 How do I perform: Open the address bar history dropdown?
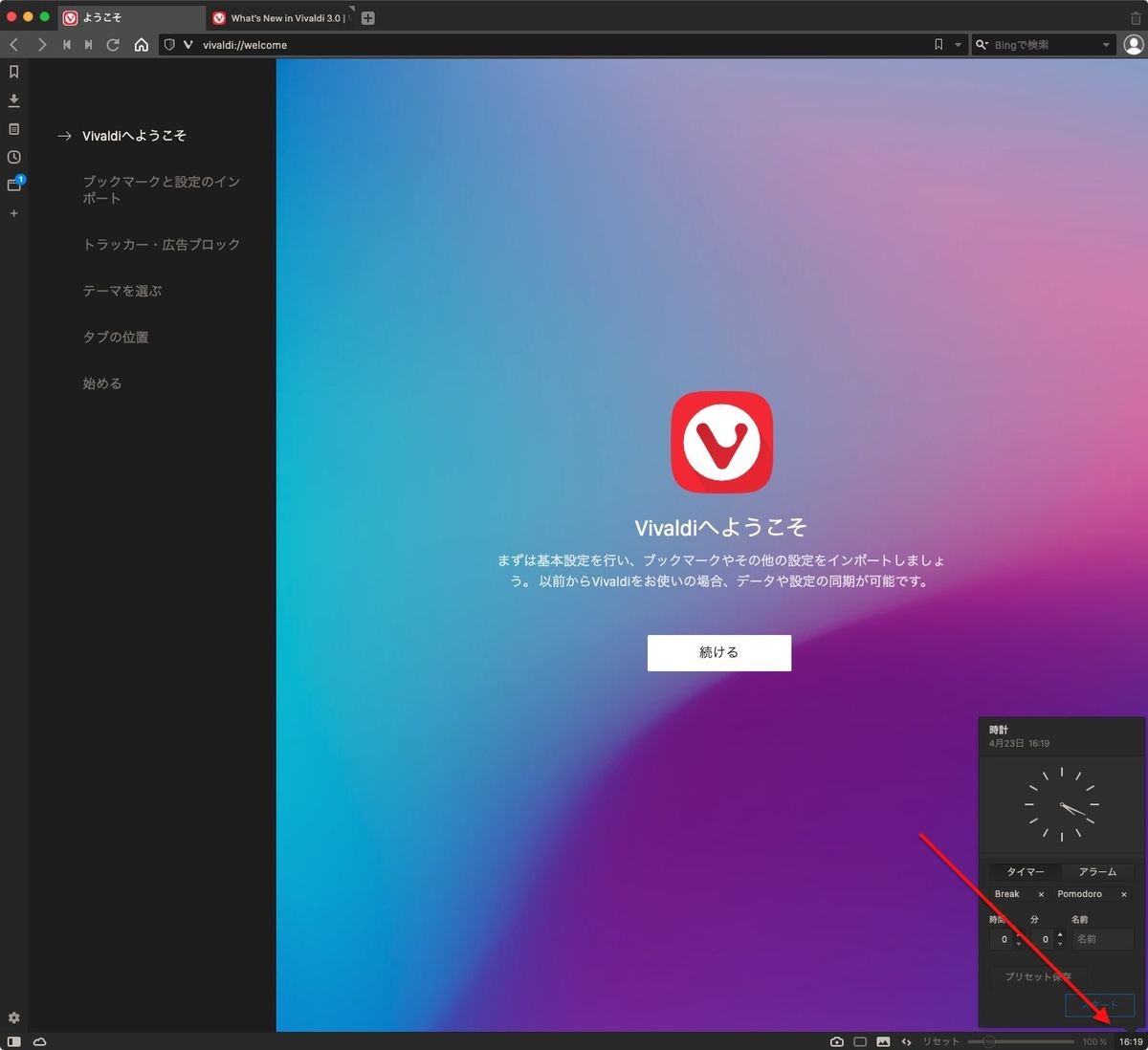coord(959,45)
